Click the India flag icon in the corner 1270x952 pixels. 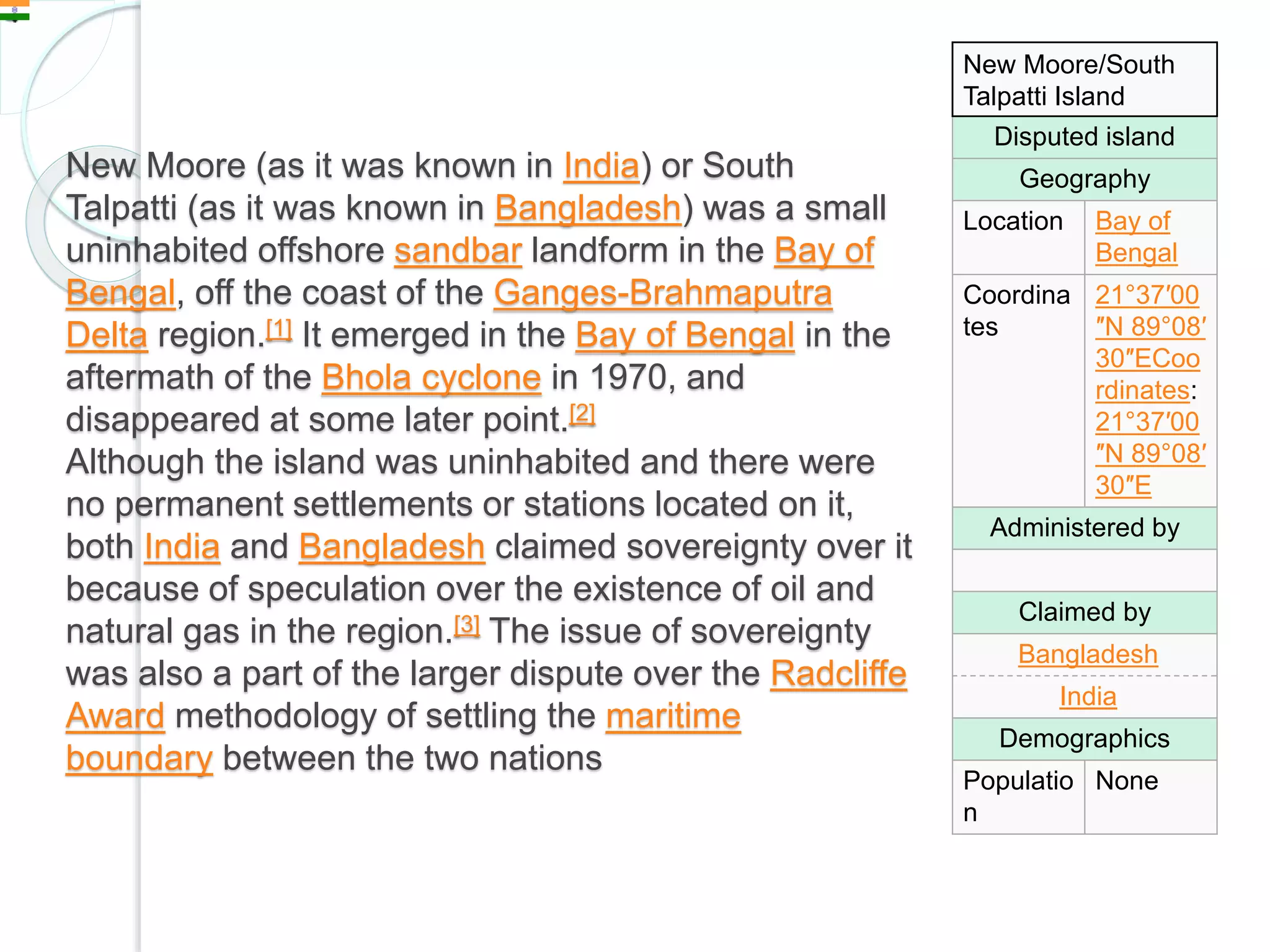pos(14,11)
